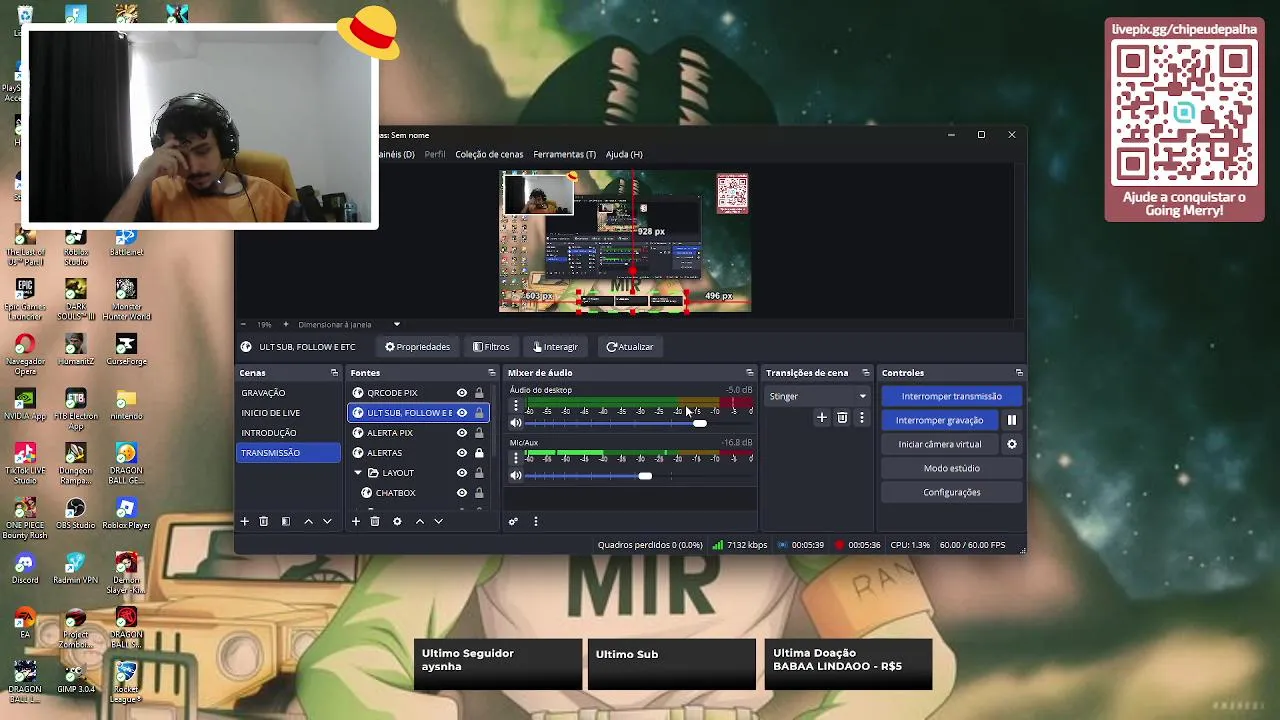Open options dots for Mic/Aux channel
Viewport: 1280px width, 720px height.
click(516, 457)
